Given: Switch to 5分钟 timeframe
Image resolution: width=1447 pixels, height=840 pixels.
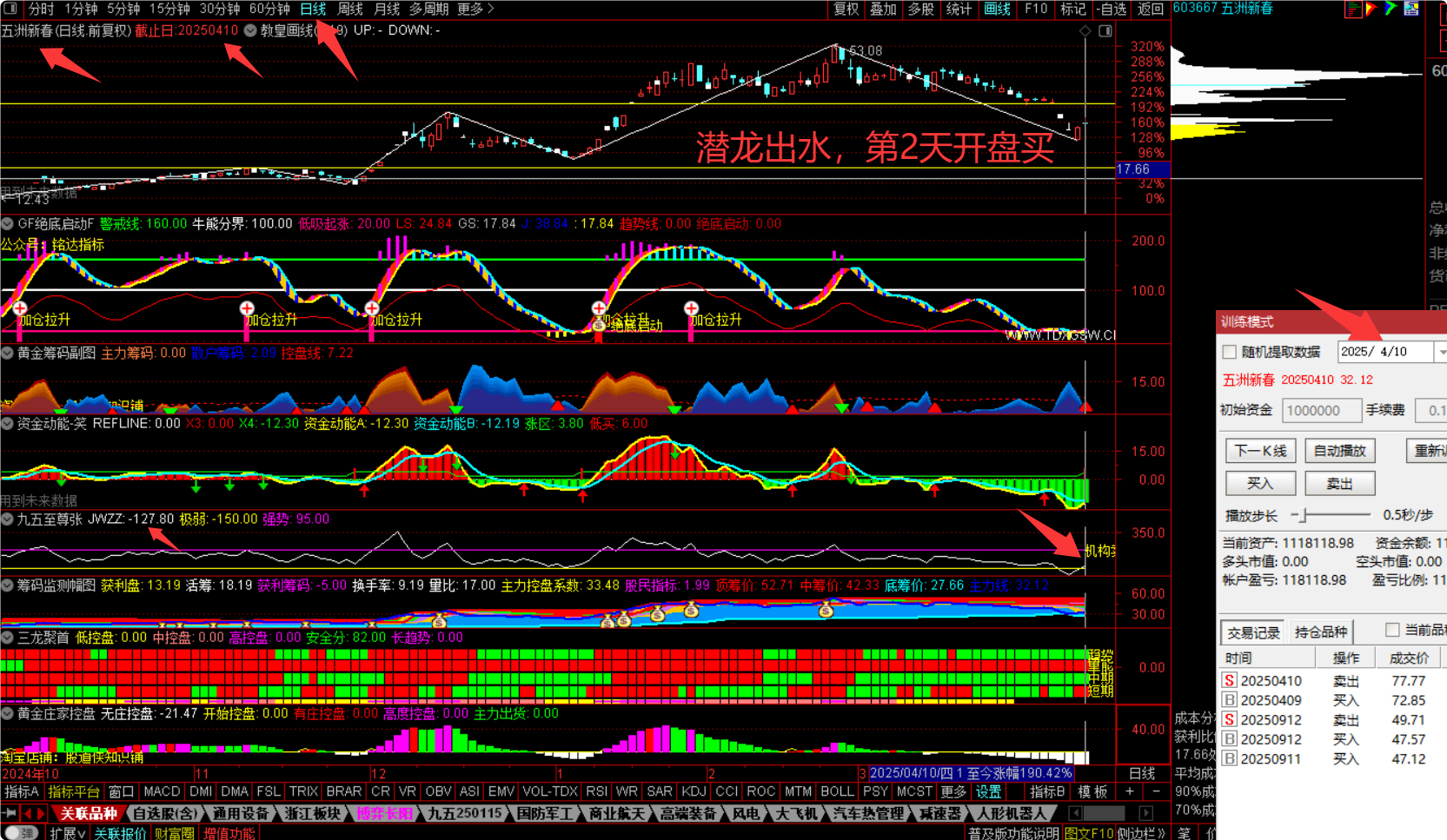Looking at the screenshot, I should click(x=123, y=9).
